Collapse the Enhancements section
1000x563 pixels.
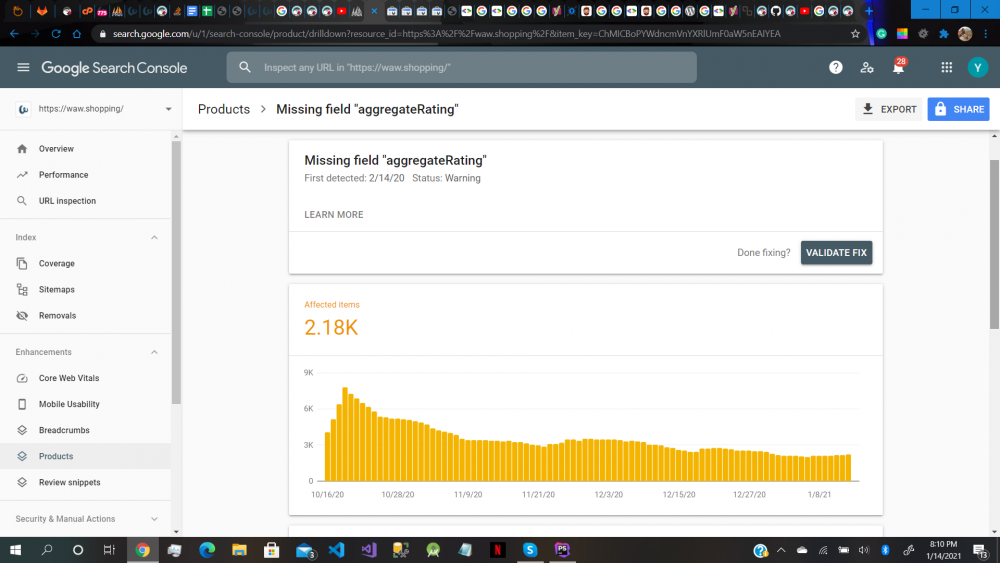154,352
